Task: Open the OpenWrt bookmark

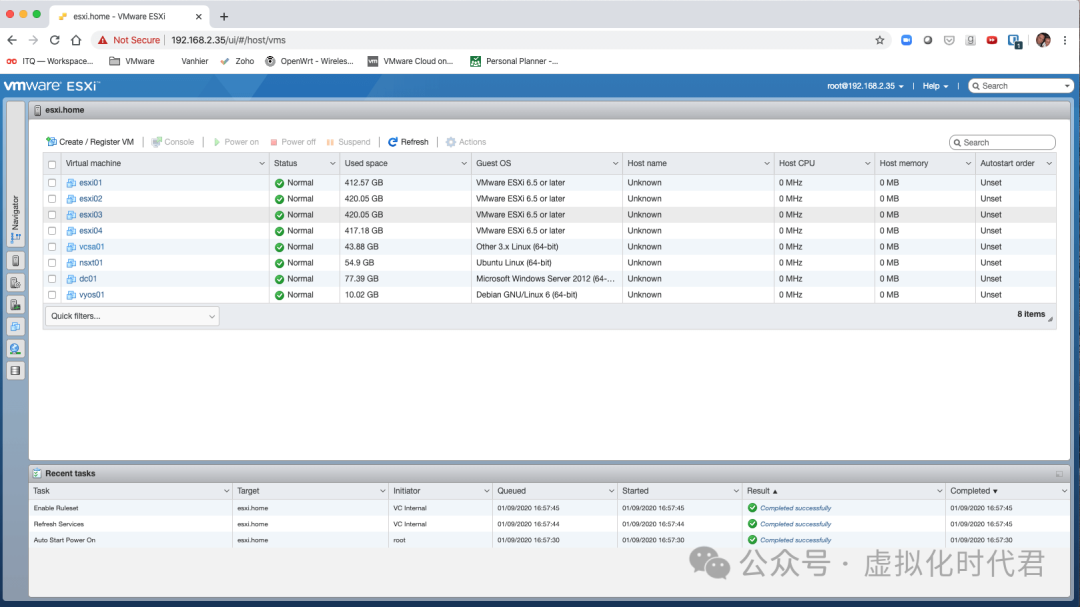Action: coord(309,61)
